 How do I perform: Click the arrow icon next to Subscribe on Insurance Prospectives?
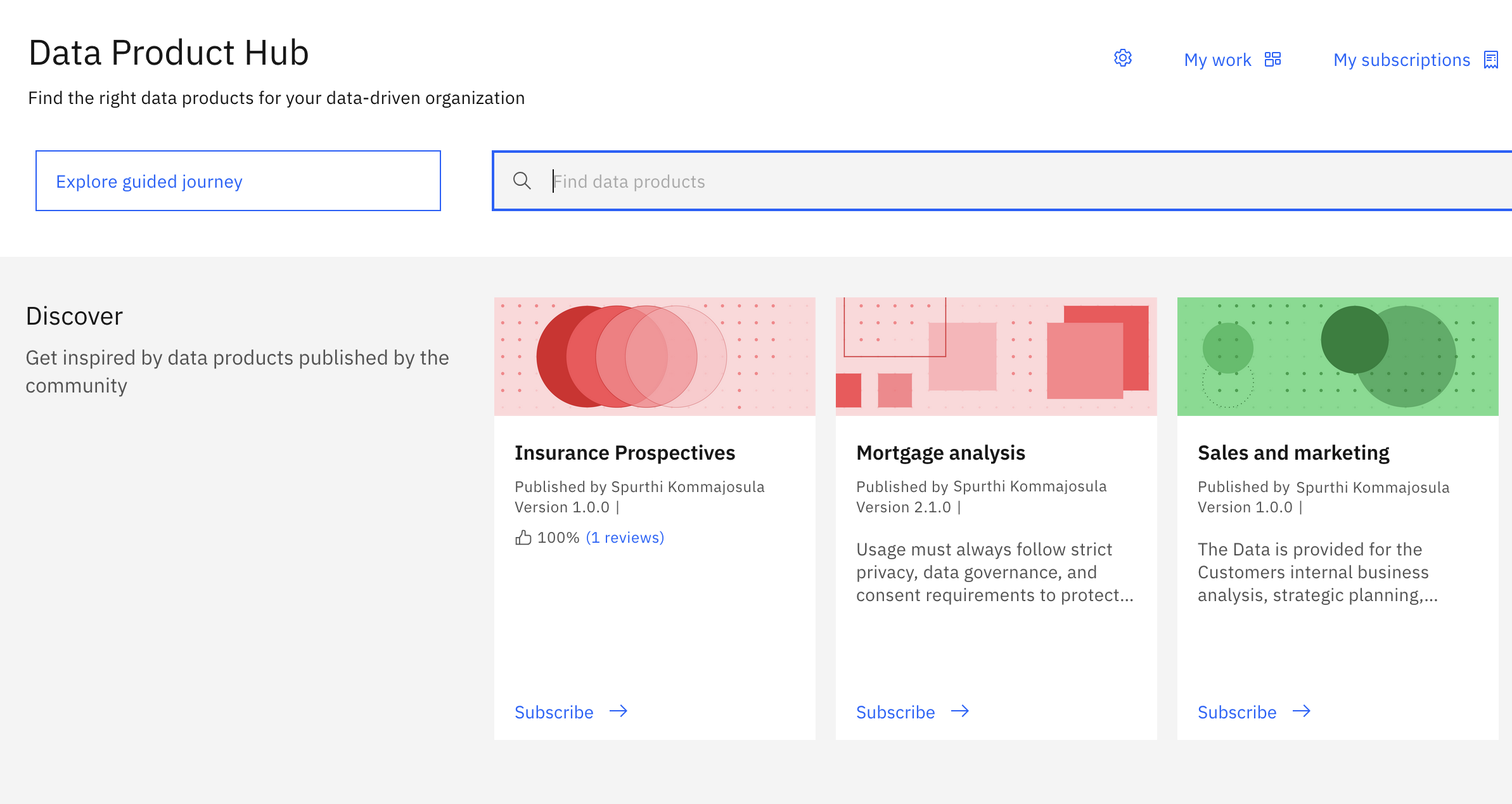coord(618,711)
